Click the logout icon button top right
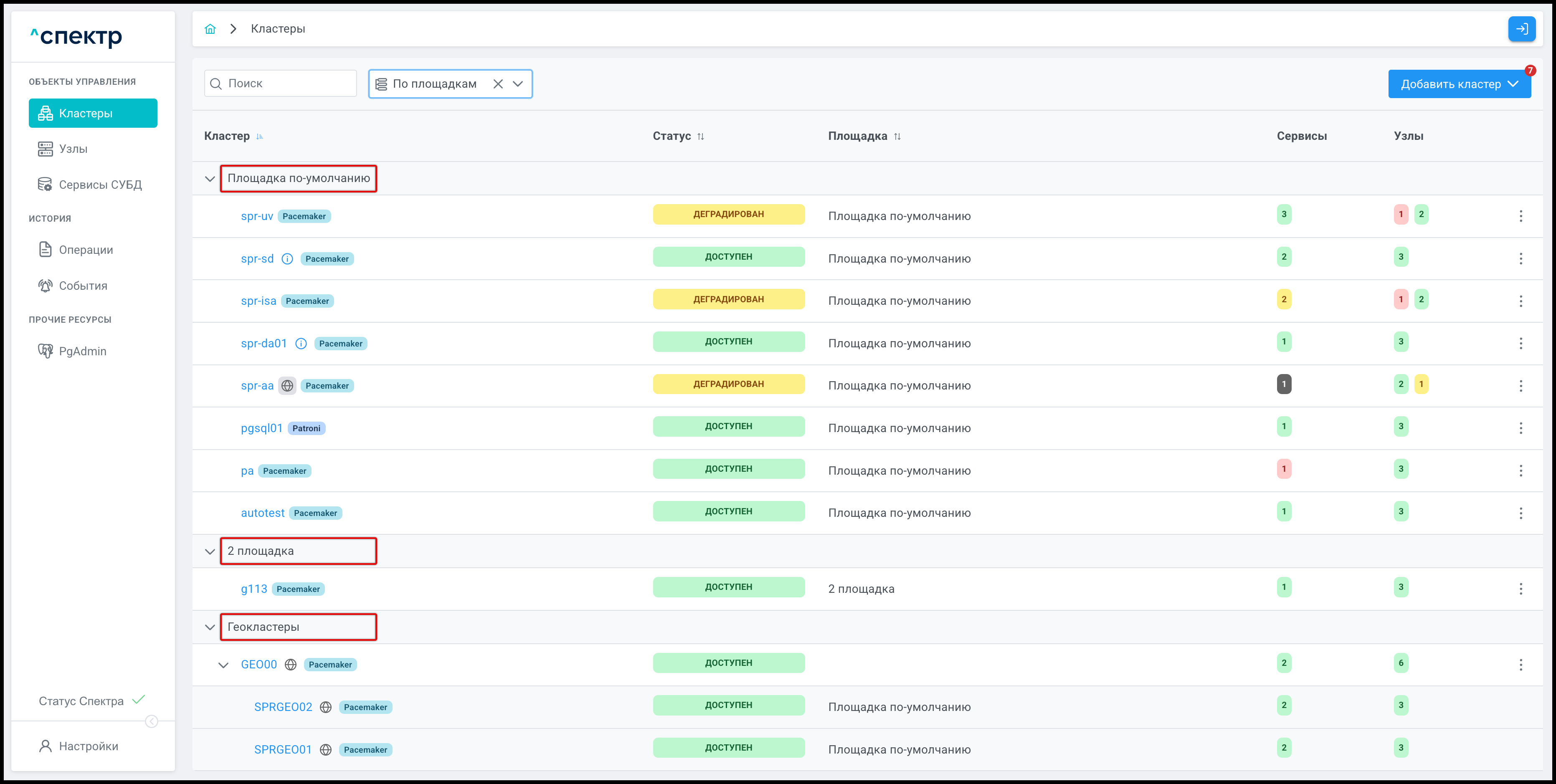Viewport: 1556px width, 784px height. (x=1521, y=29)
